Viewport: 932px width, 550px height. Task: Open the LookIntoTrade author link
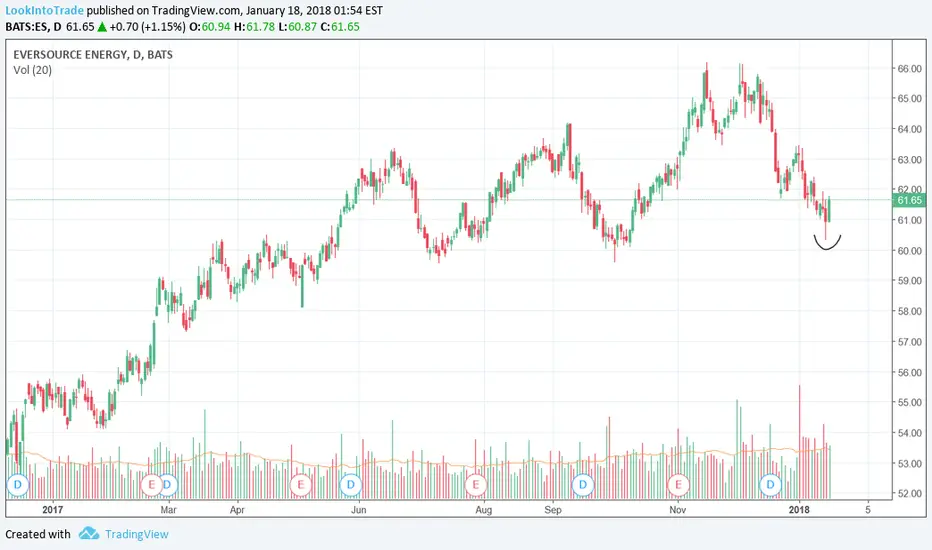point(45,10)
